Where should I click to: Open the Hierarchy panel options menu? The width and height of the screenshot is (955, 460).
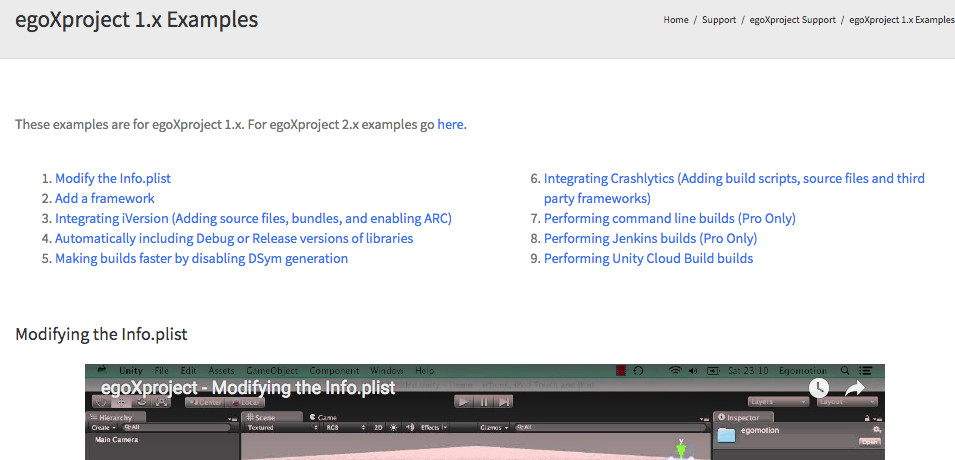click(232, 418)
